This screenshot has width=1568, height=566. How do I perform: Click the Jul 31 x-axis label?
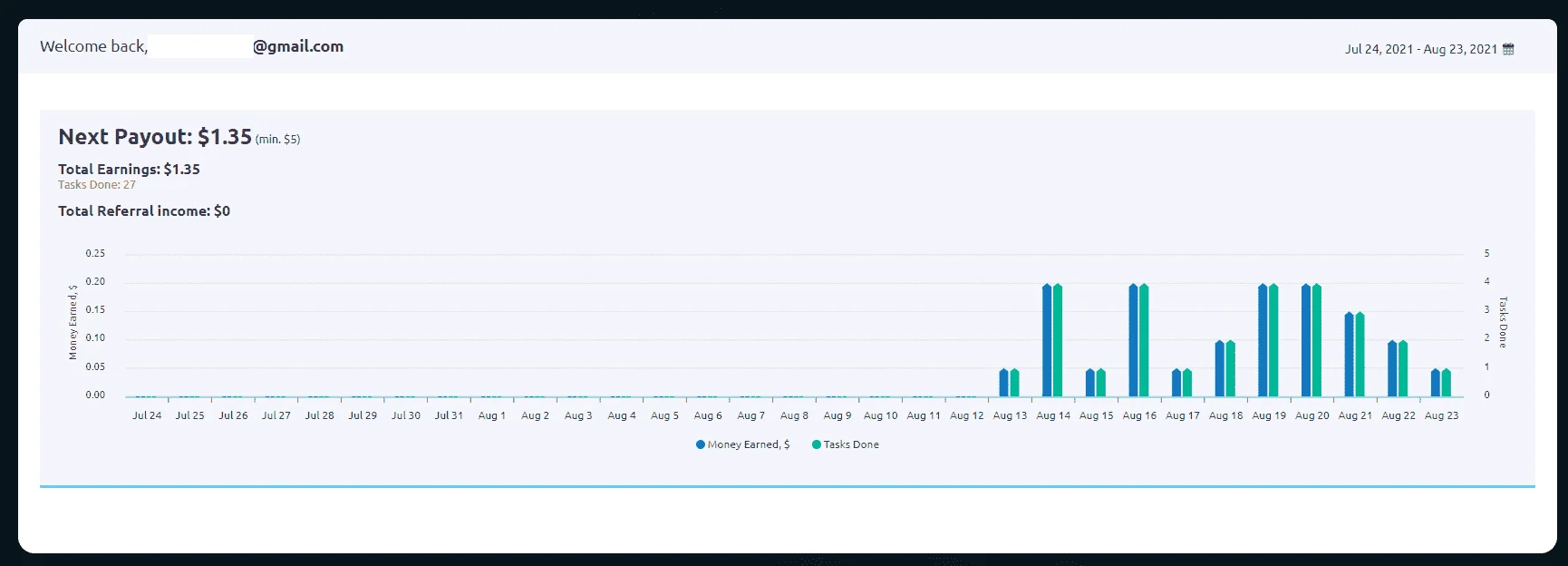449,415
